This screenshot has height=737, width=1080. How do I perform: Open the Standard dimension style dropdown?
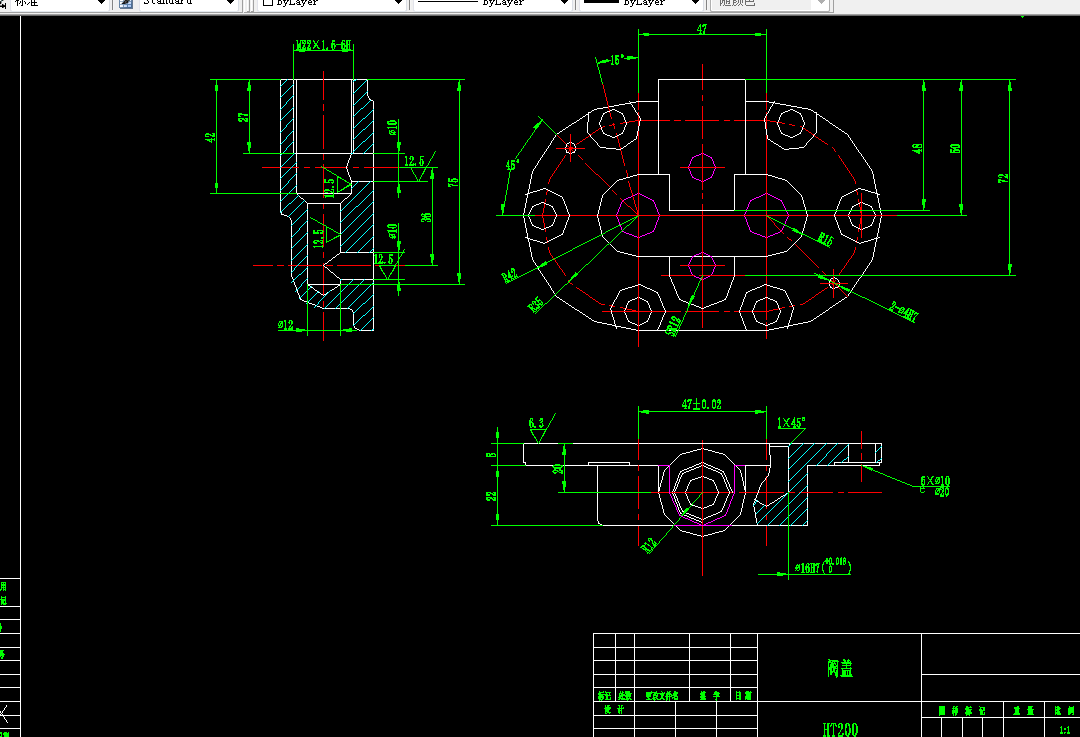click(x=188, y=3)
